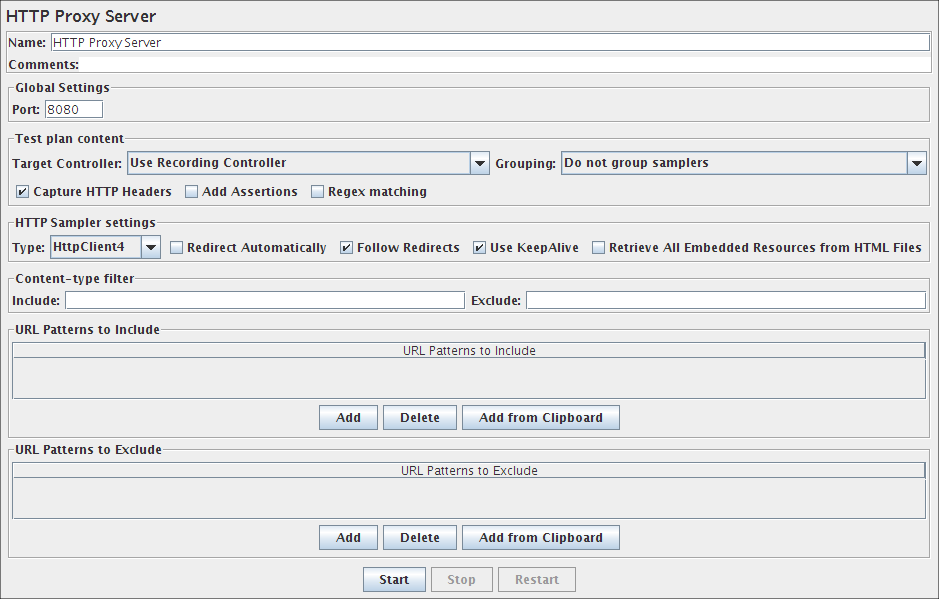Open the Target Controller dropdown
The height and width of the screenshot is (599, 939).
pos(478,163)
